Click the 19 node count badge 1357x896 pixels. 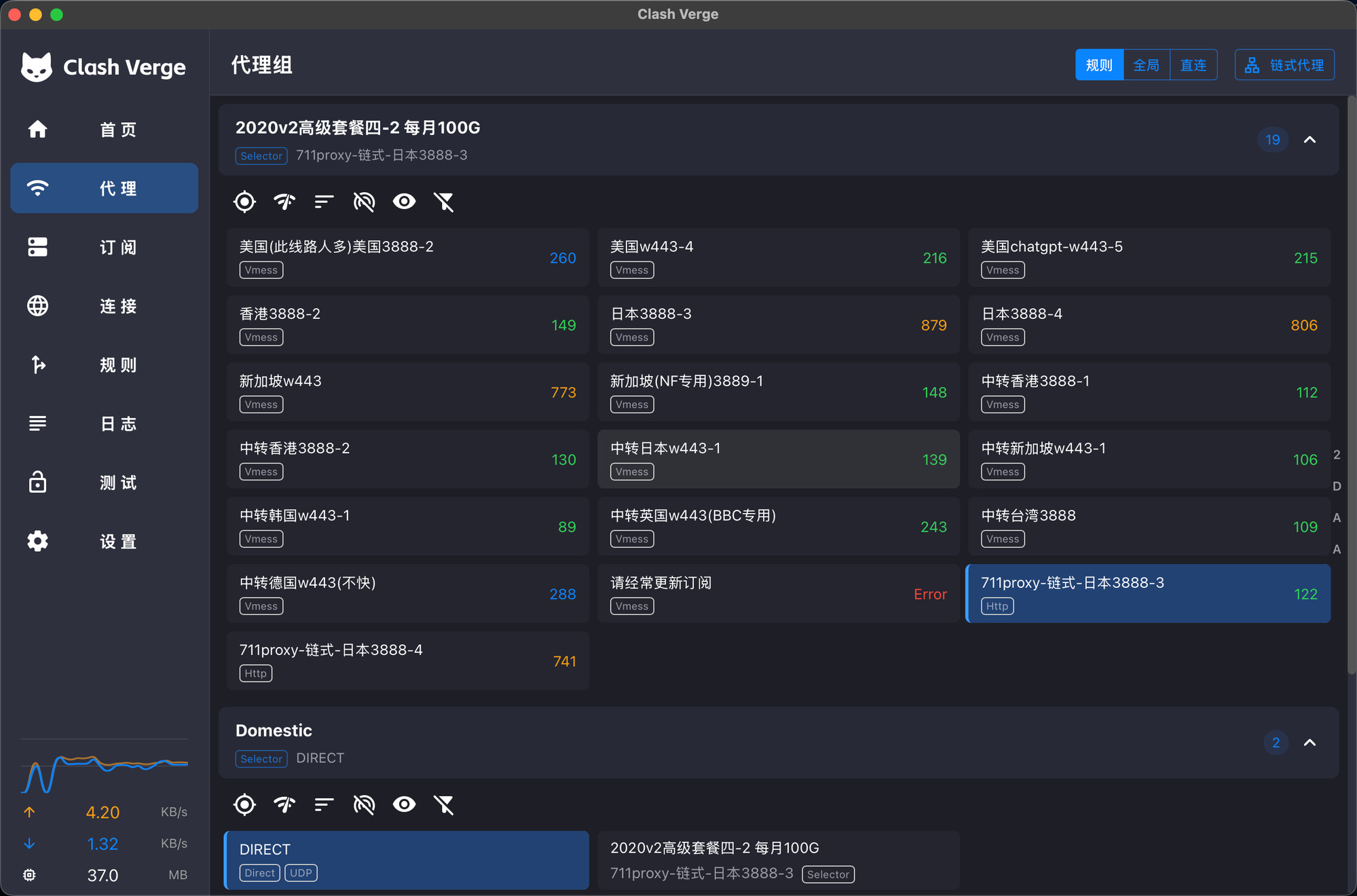tap(1273, 140)
